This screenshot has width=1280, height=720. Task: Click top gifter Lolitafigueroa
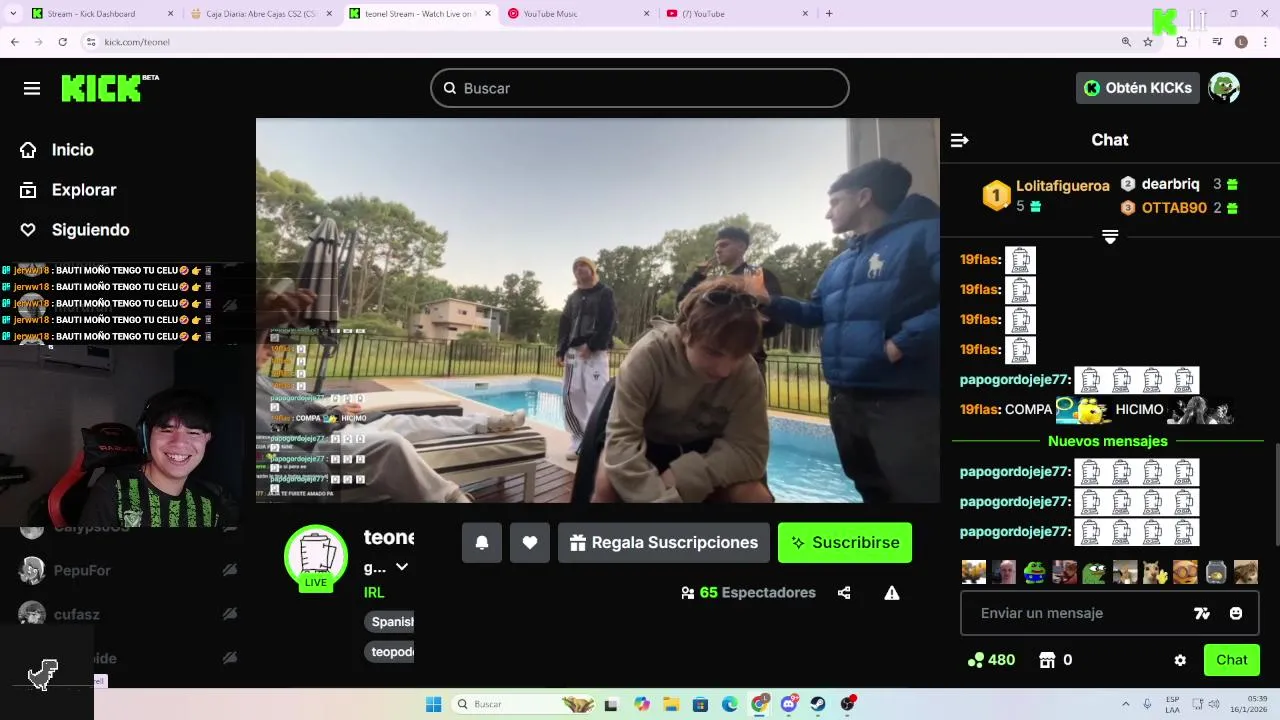(x=1062, y=186)
